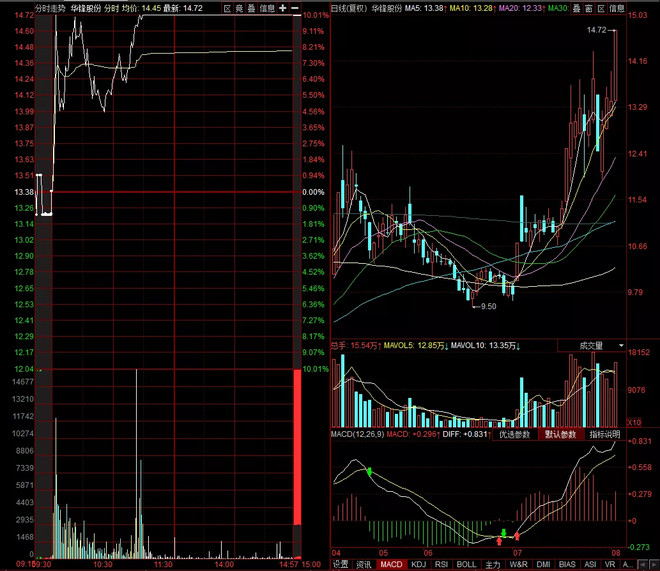Click the 总手: 15.54万 volume label
Viewport: 660px width, 571px height.
pos(356,345)
